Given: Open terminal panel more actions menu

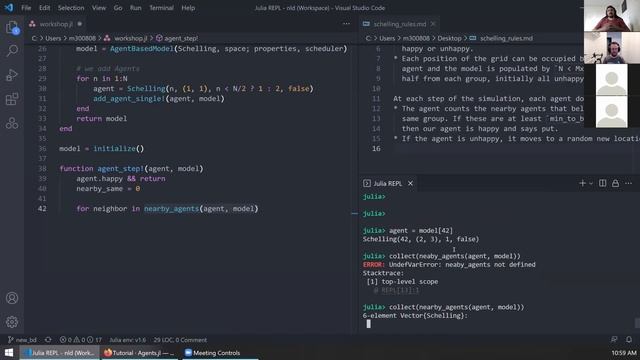Looking at the screenshot, I should pyautogui.click(x=628, y=183).
